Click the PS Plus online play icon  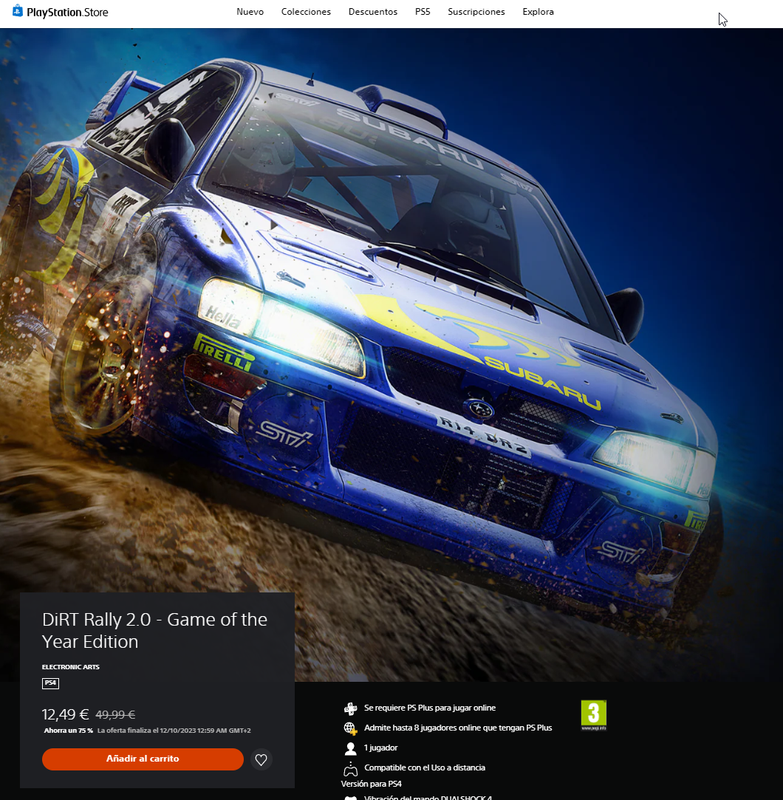[x=350, y=708]
